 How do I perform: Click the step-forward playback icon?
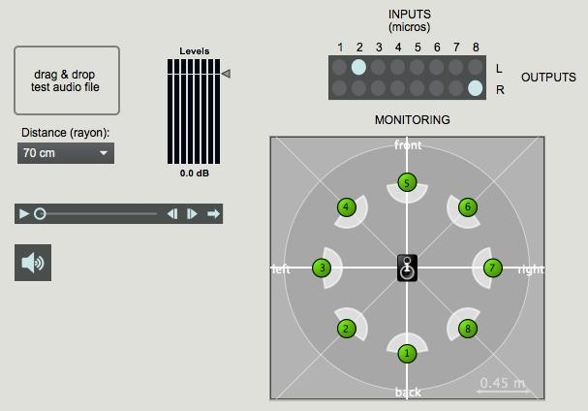pyautogui.click(x=192, y=214)
